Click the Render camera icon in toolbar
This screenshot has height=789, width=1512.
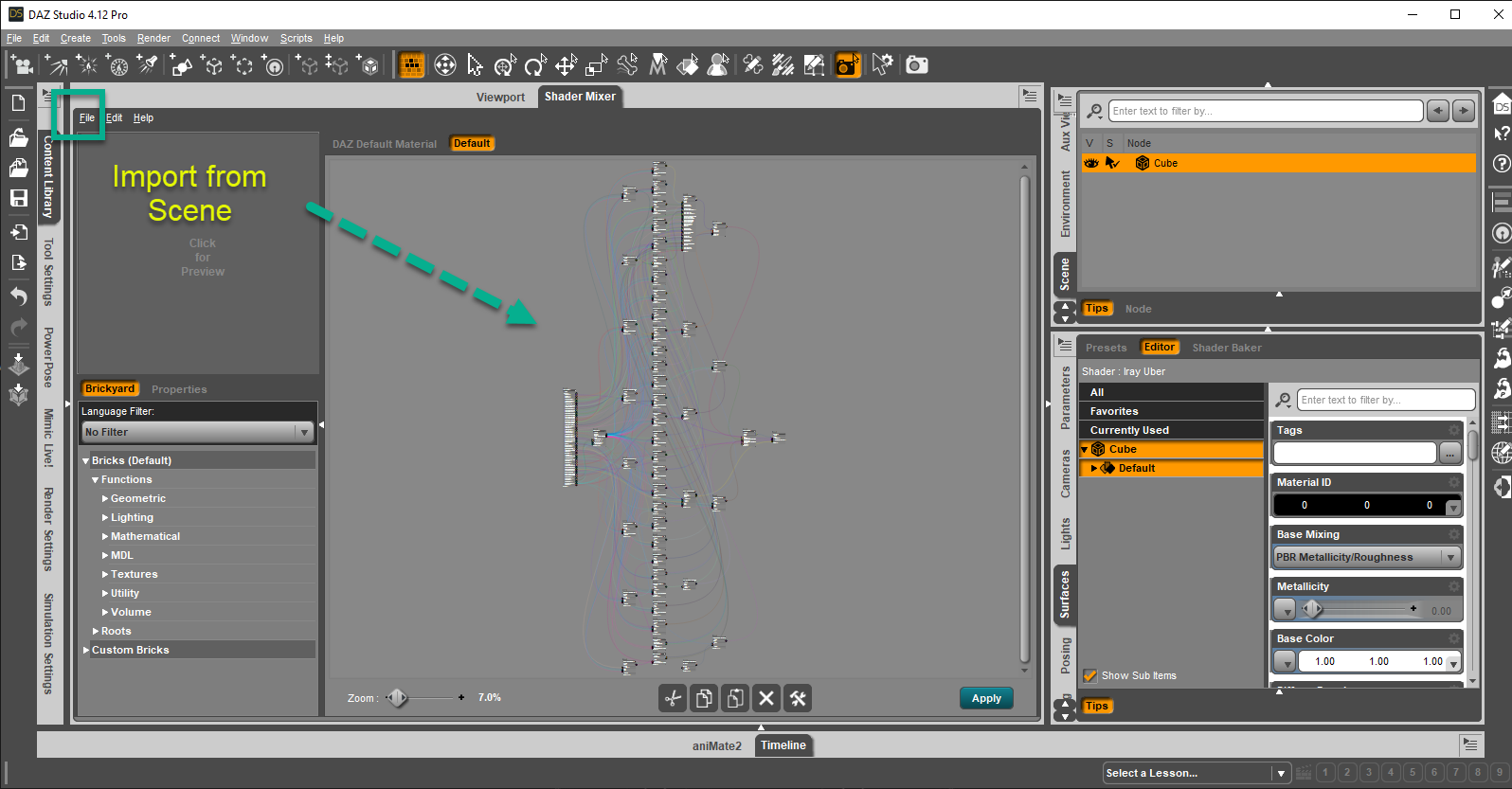[x=916, y=64]
